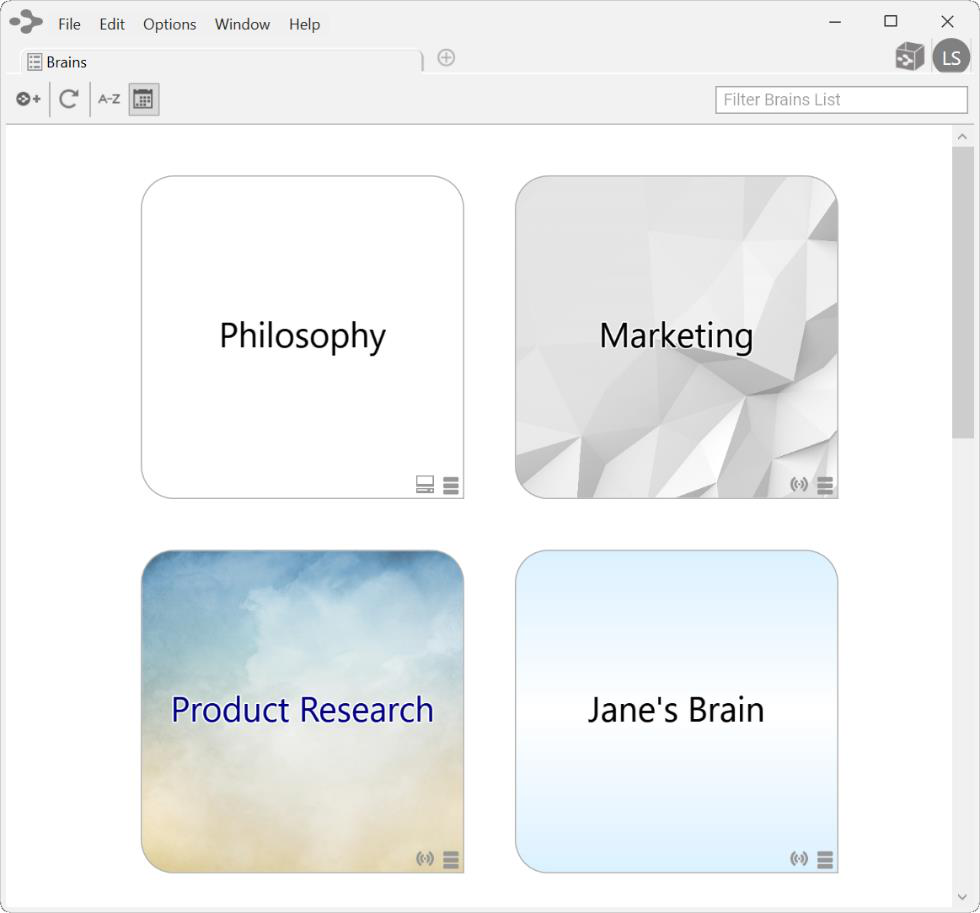The height and width of the screenshot is (913, 980).
Task: Click the vertical scrollbar thumb
Action: click(962, 290)
